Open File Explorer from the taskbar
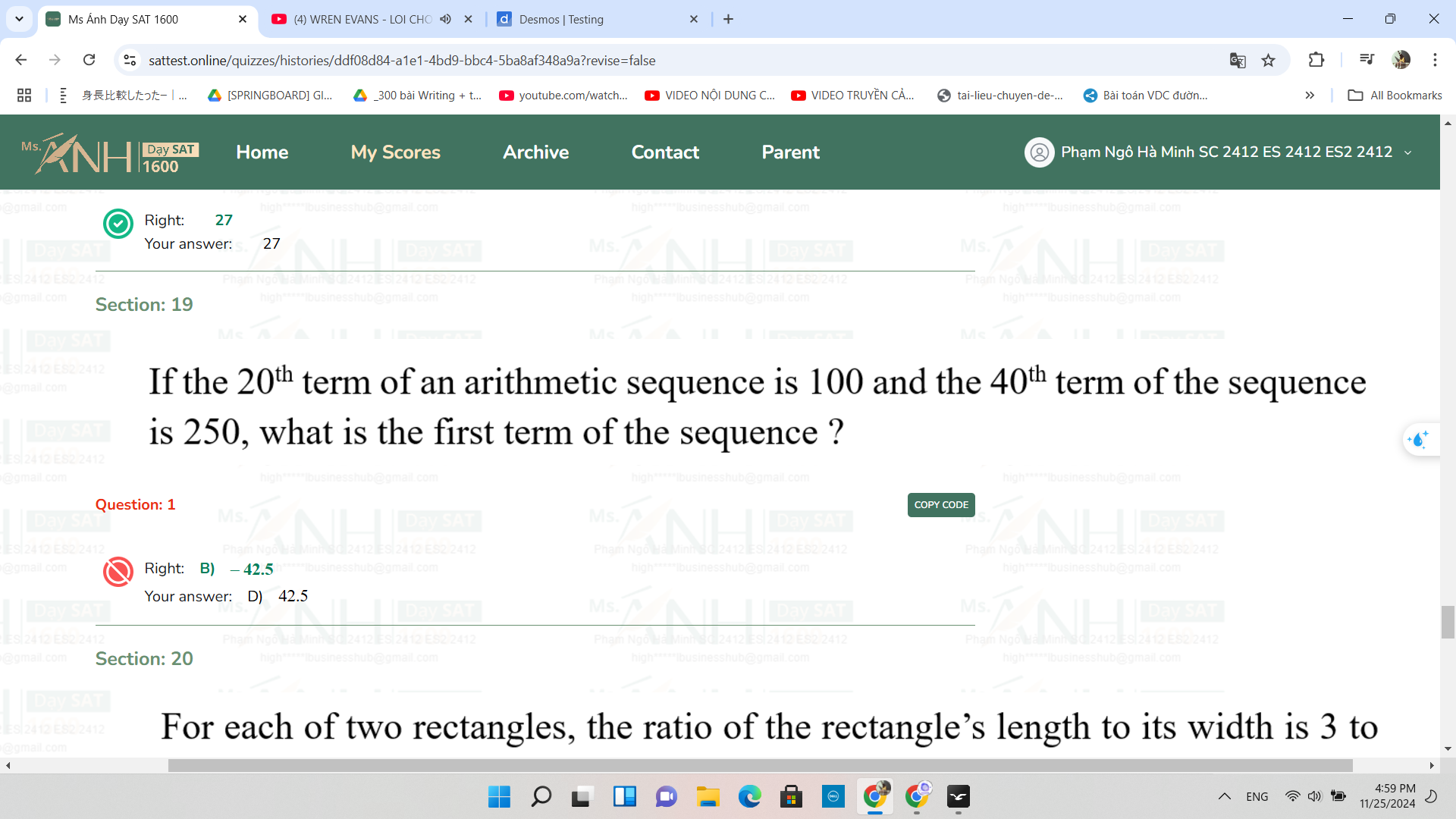This screenshot has height=819, width=1456. coord(708,796)
